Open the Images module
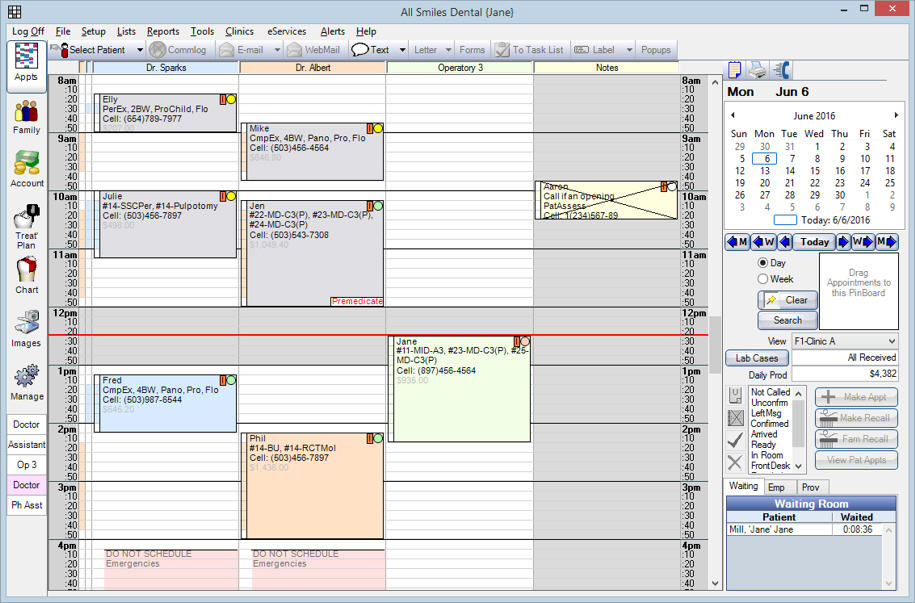 [x=26, y=329]
